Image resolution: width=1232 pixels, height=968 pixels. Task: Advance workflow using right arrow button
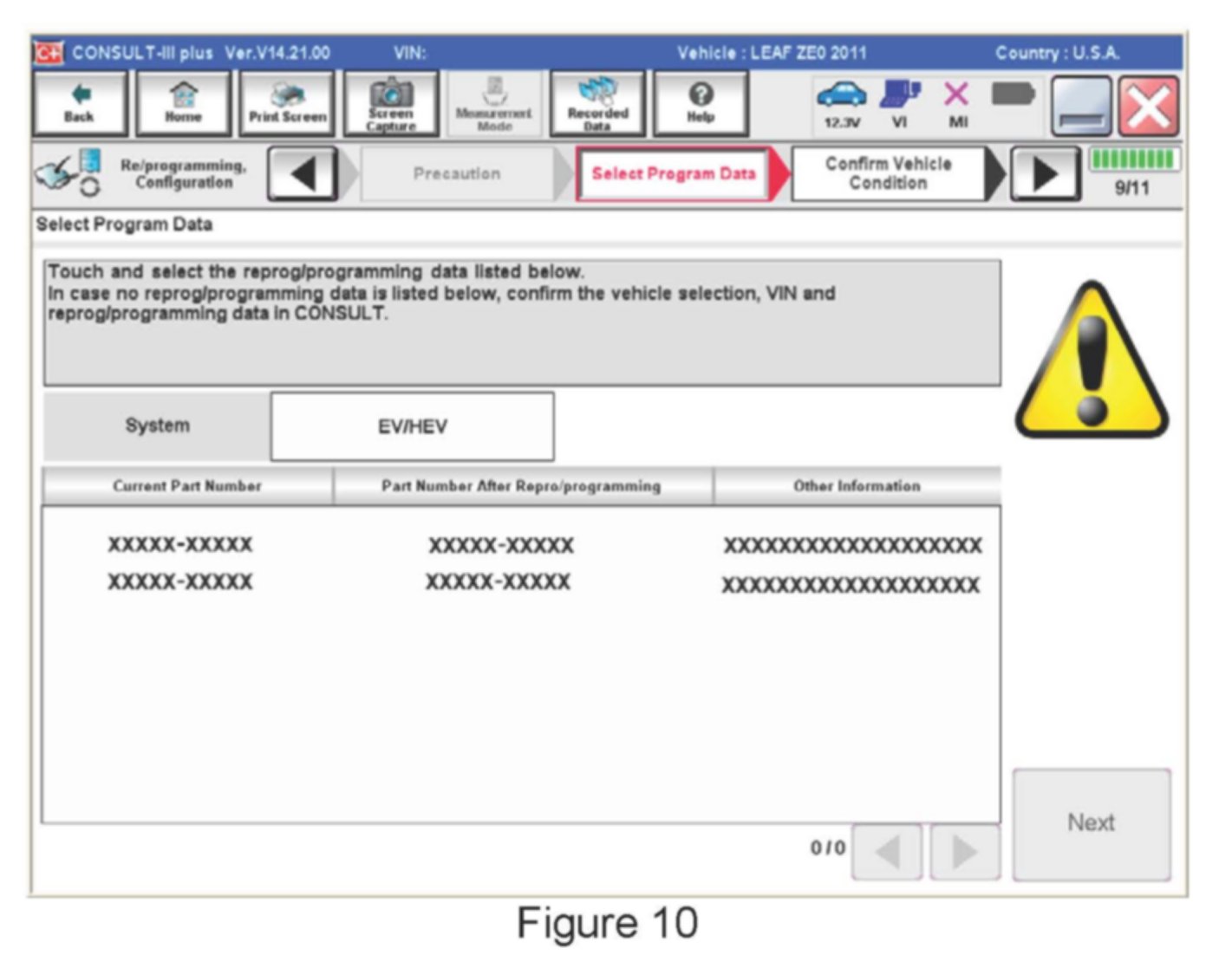tap(1046, 174)
